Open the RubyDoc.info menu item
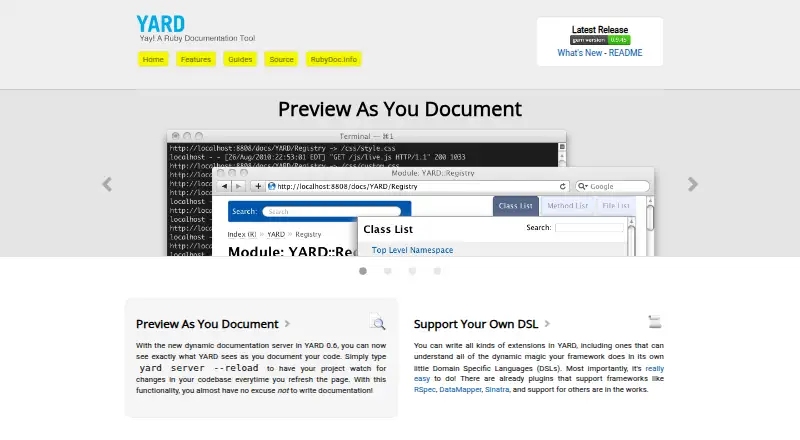800x440 pixels. pyautogui.click(x=334, y=59)
